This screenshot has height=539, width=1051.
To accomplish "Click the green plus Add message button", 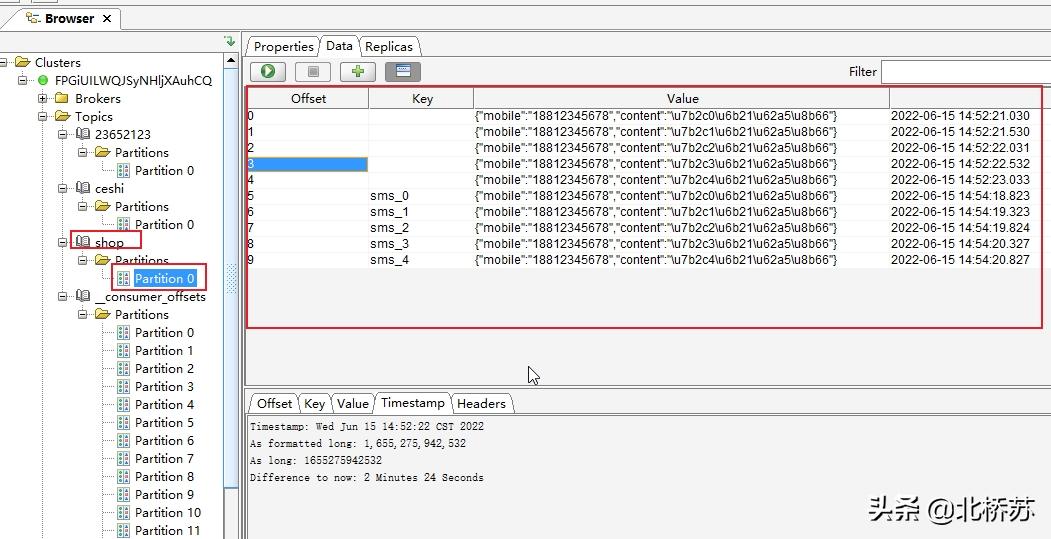I will point(358,71).
